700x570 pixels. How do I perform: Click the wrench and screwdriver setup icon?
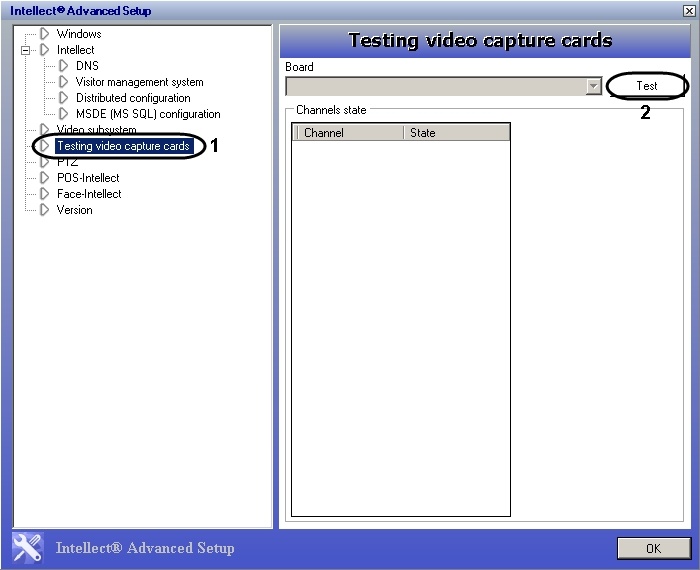[x=28, y=548]
